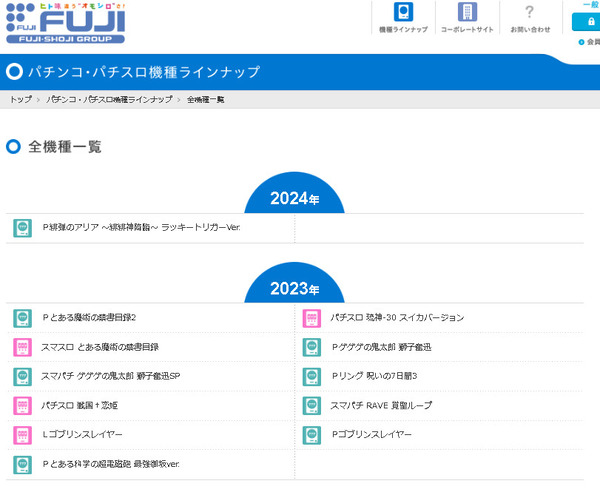Open パチスロ 戦国†恋姫 link

pos(80,405)
